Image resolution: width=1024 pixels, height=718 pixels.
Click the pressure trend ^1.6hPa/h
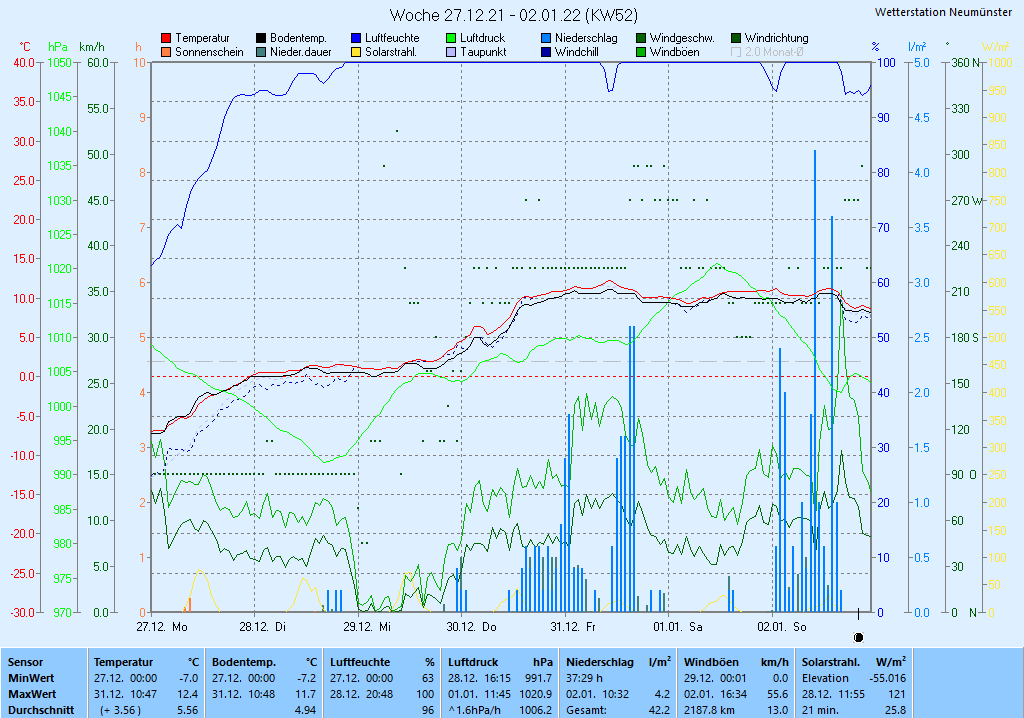tap(474, 710)
